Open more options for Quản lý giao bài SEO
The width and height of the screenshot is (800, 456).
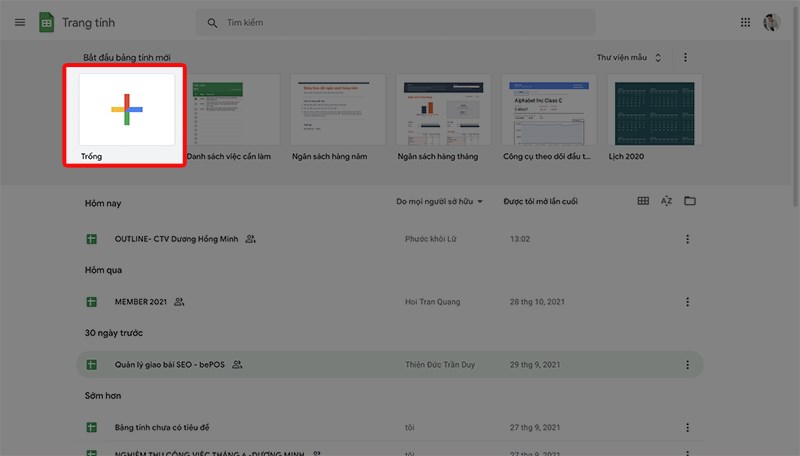687,365
